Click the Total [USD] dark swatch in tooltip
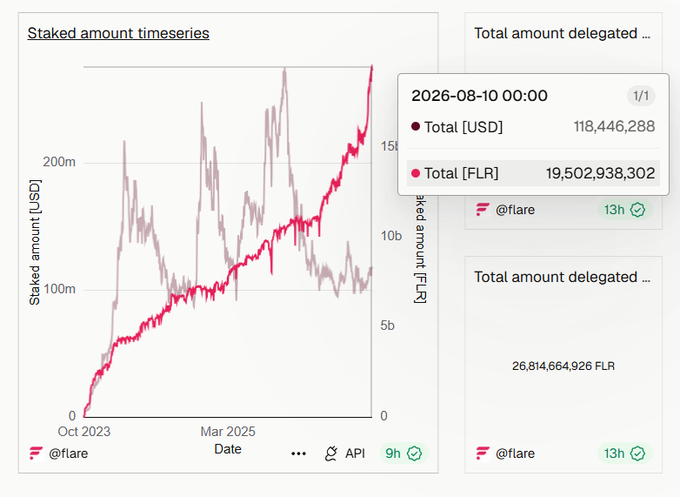680x497 pixels. (x=415, y=127)
